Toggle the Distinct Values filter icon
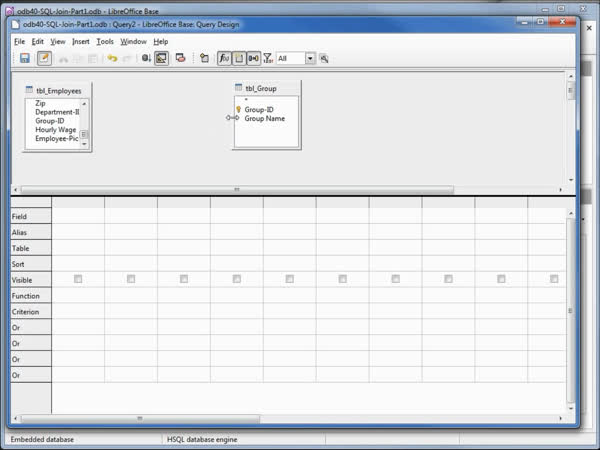The image size is (600, 450). pyautogui.click(x=268, y=59)
